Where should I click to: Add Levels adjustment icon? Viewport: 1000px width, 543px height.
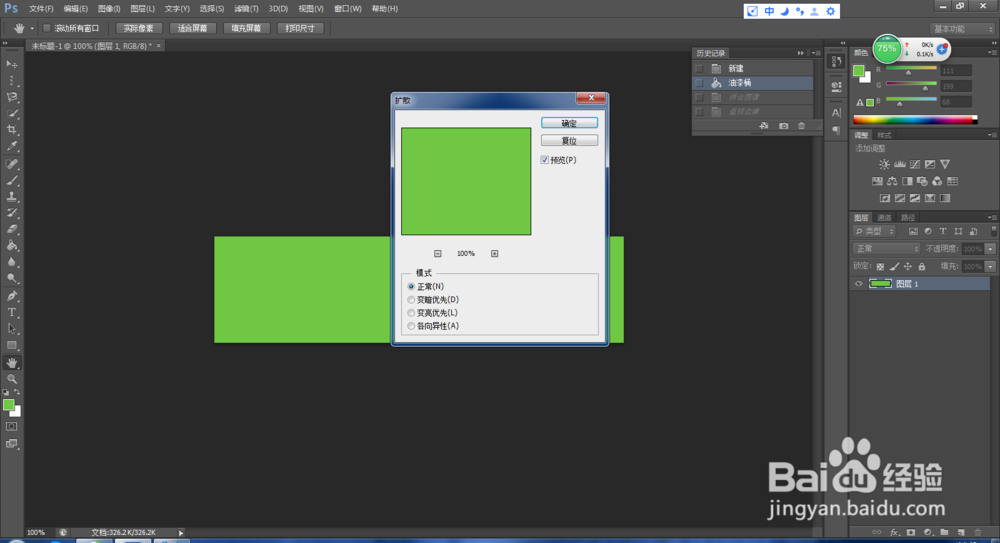(900, 165)
